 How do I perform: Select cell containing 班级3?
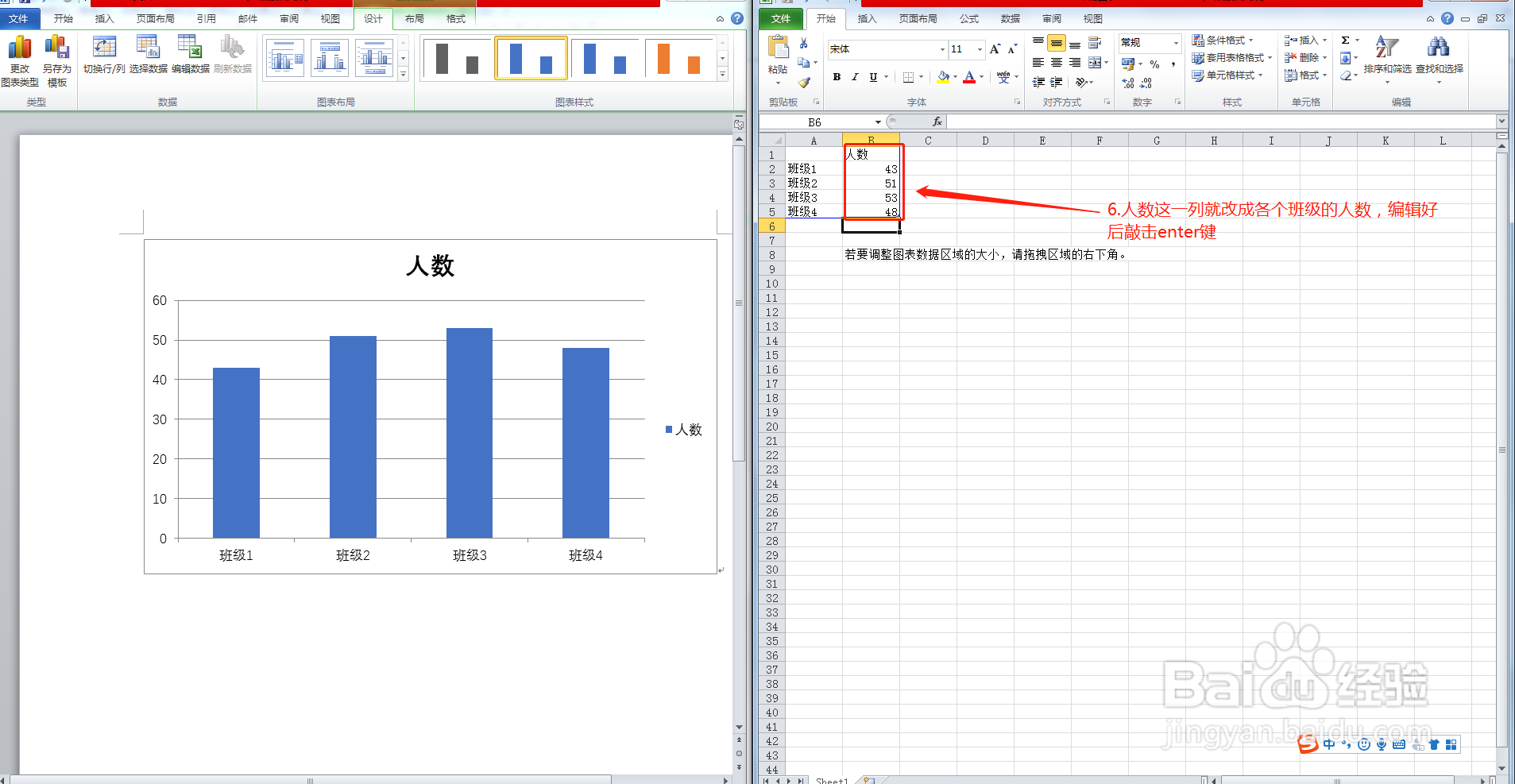coord(814,198)
